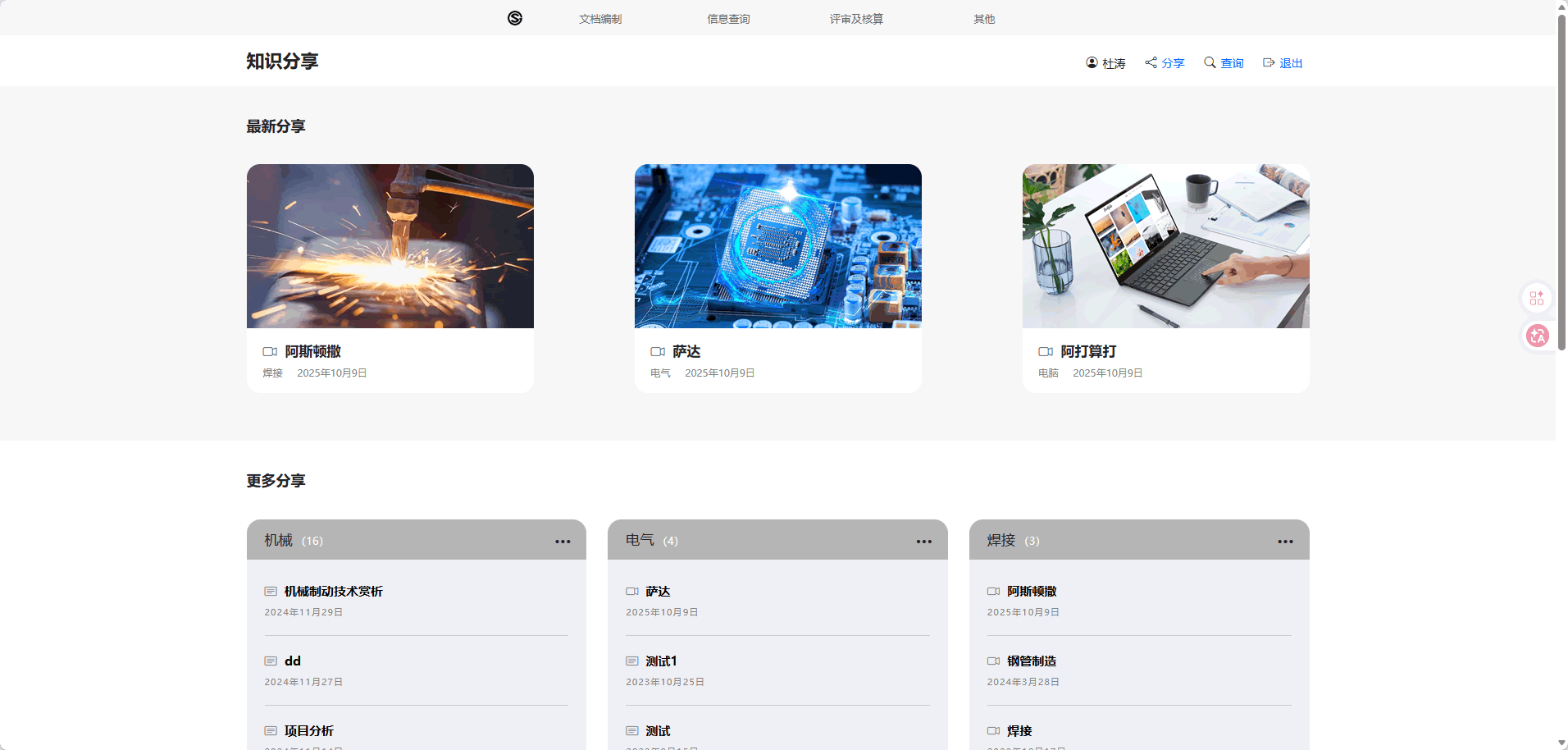Click the 杜涛 username text
The width and height of the screenshot is (1568, 750).
1114,63
